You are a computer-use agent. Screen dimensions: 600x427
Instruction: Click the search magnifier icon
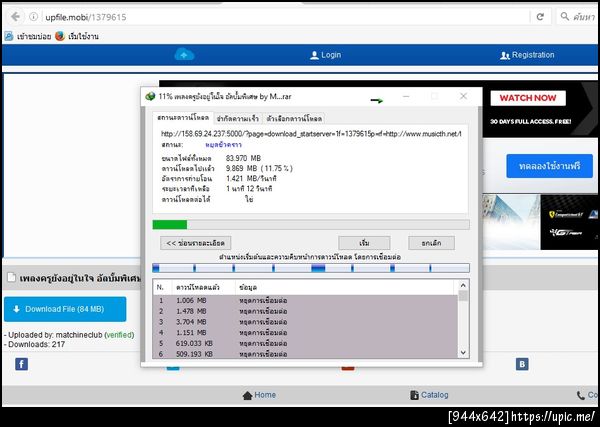(564, 16)
